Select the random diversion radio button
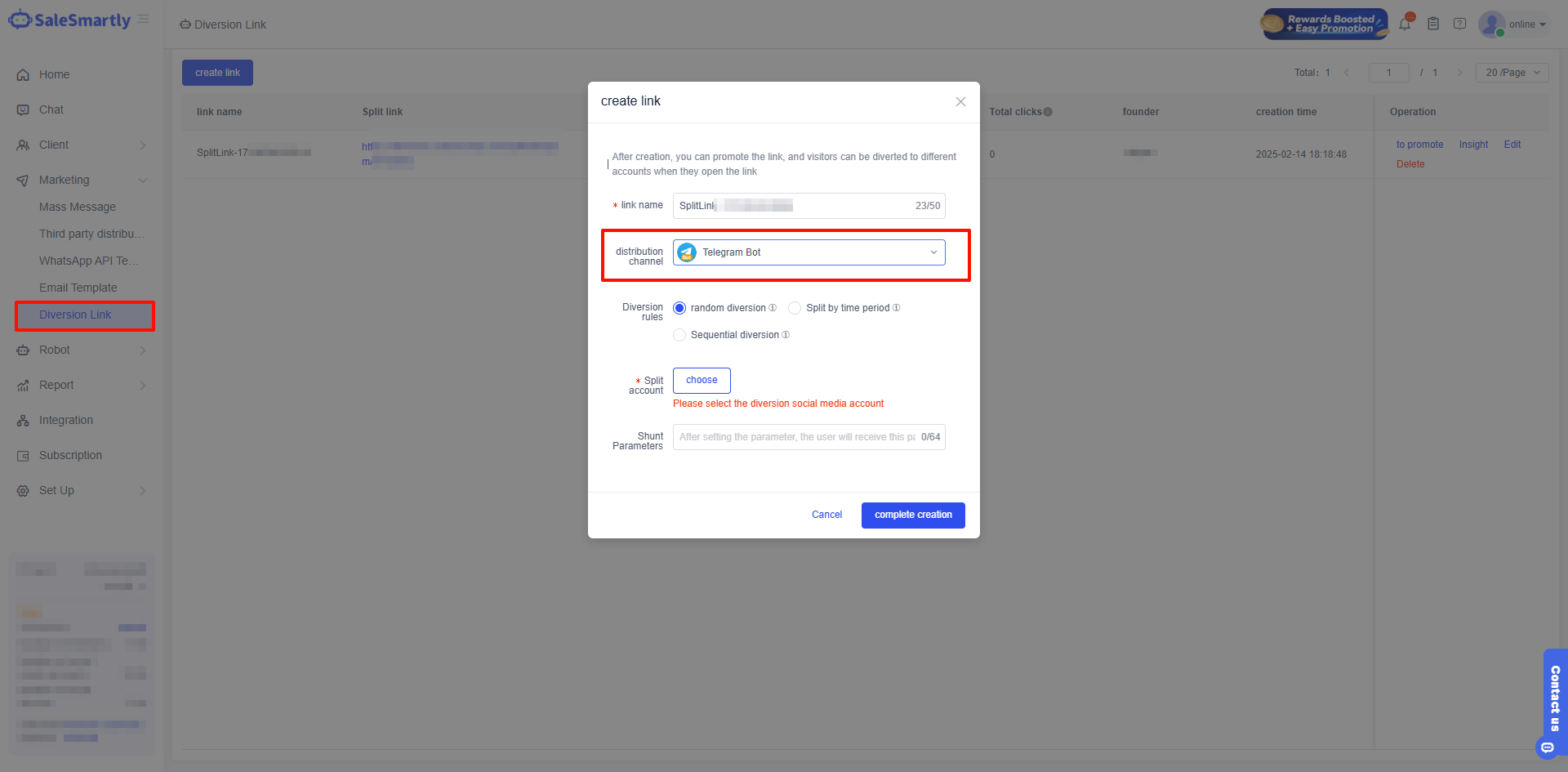 pyautogui.click(x=679, y=308)
